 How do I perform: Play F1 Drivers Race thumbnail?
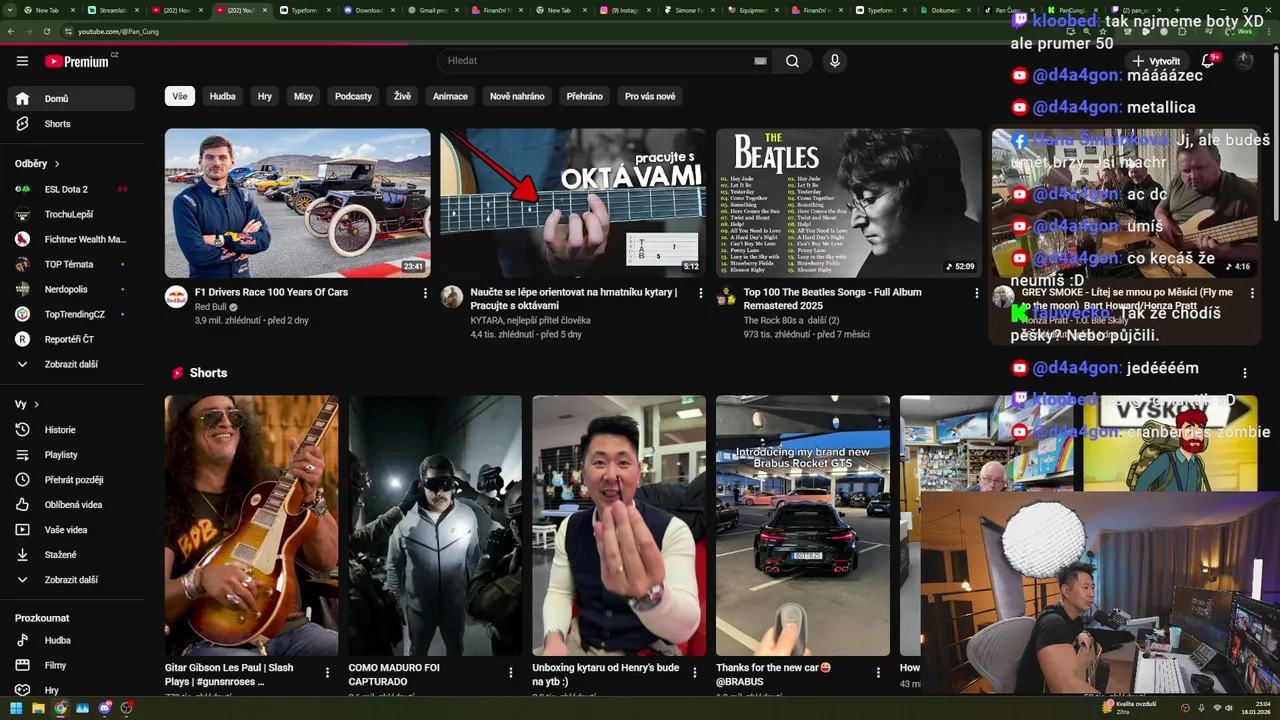[298, 203]
